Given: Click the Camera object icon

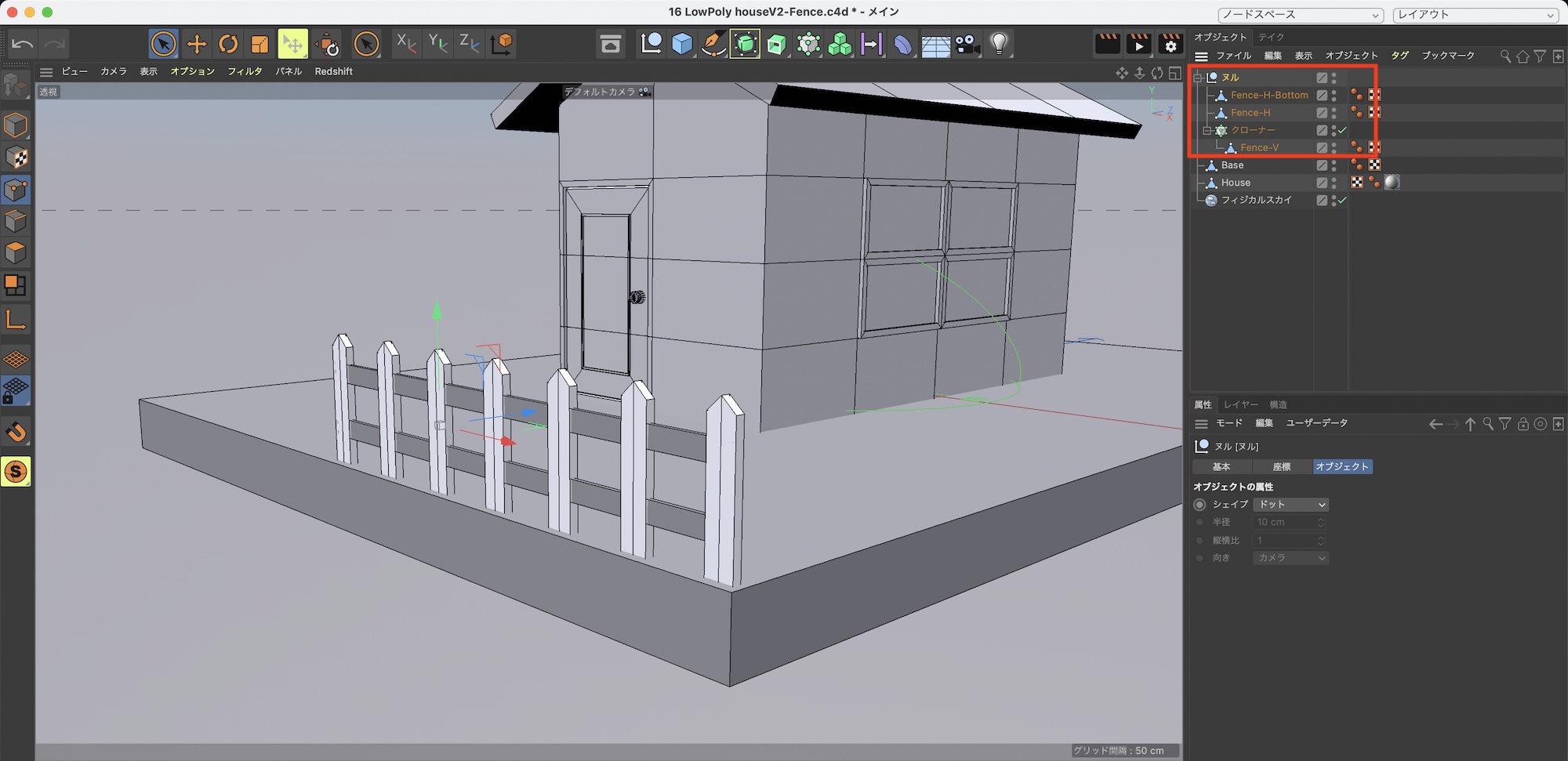Looking at the screenshot, I should 967,45.
